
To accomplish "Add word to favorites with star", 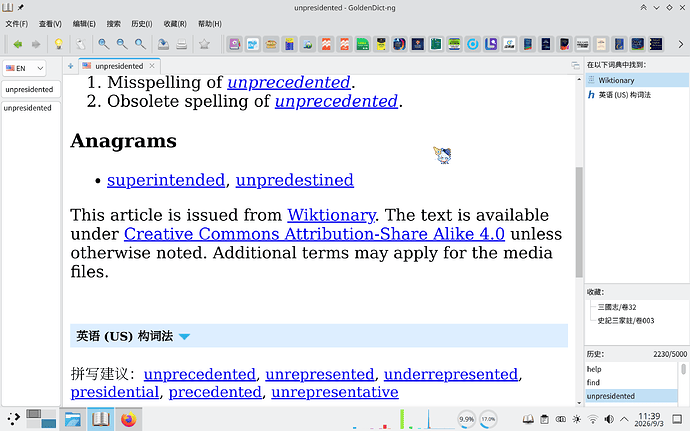I will coord(204,44).
